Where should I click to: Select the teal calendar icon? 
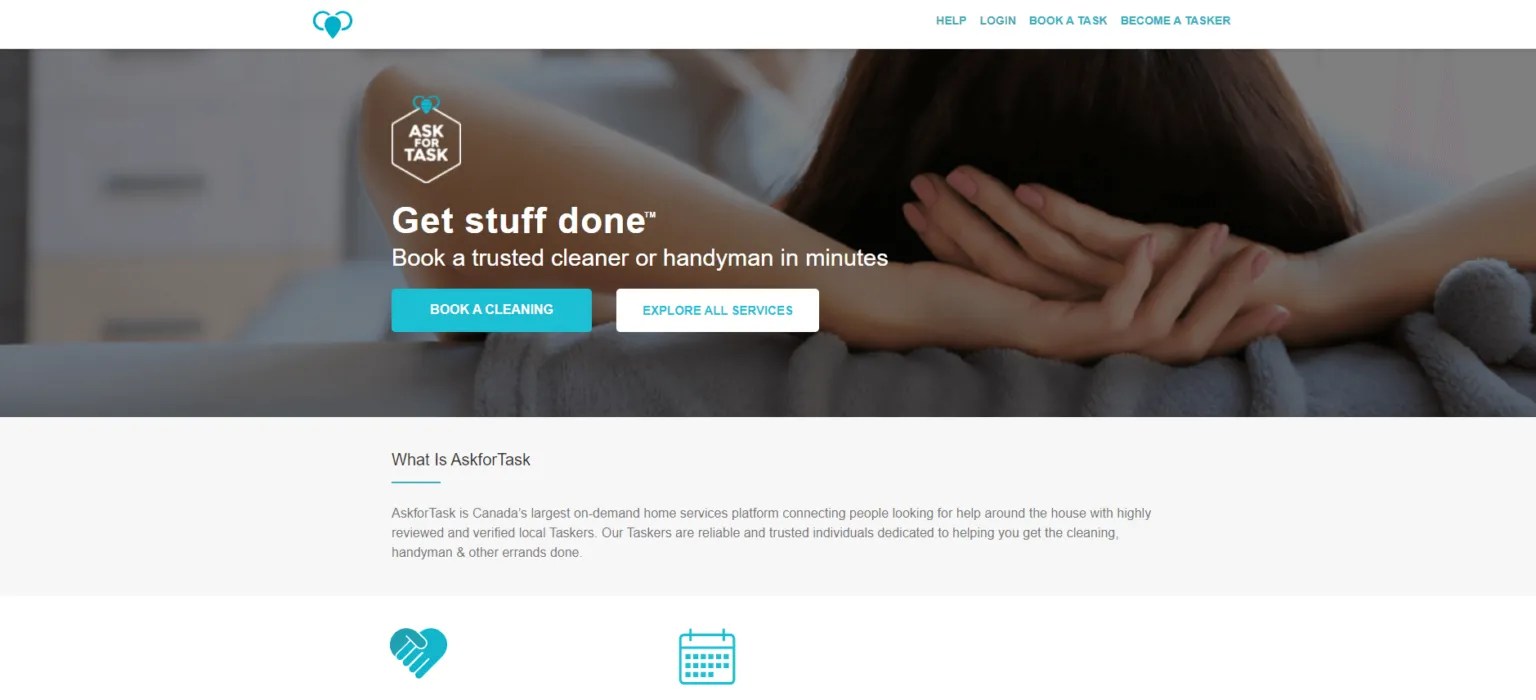tap(707, 657)
